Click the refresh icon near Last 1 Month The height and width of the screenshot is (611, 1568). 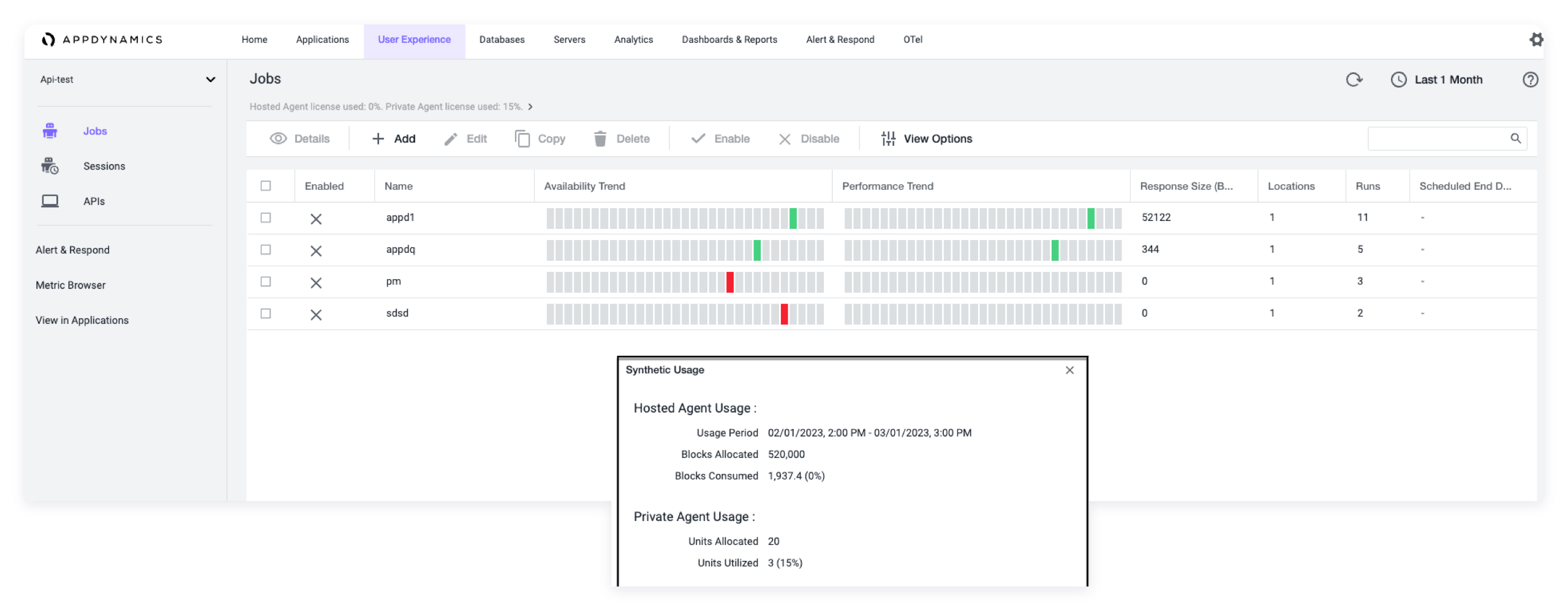click(x=1354, y=80)
